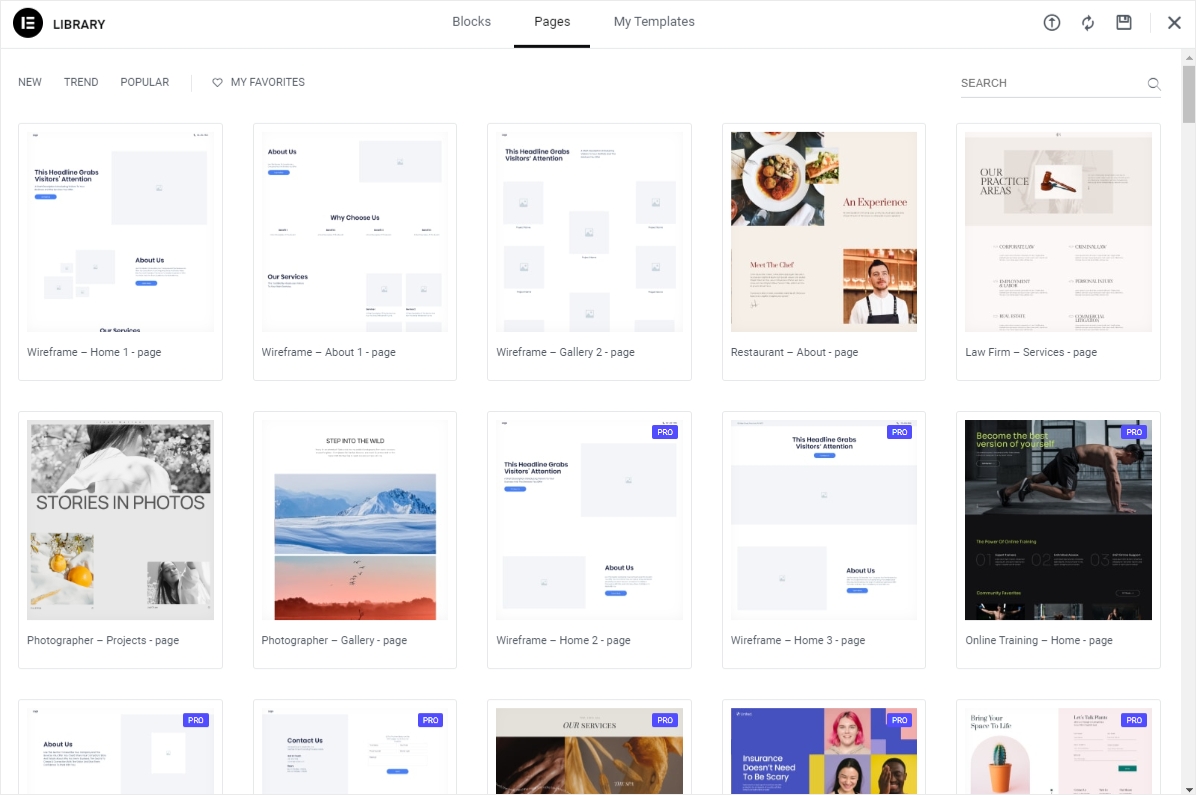
Task: Open Wireframe – Home 1 template thumbnail
Action: click(121, 231)
